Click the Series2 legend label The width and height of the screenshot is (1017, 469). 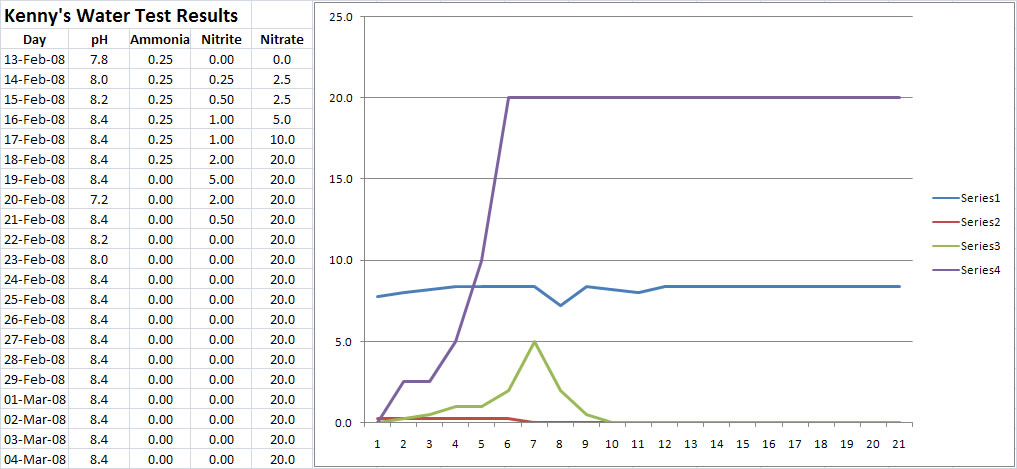click(980, 222)
